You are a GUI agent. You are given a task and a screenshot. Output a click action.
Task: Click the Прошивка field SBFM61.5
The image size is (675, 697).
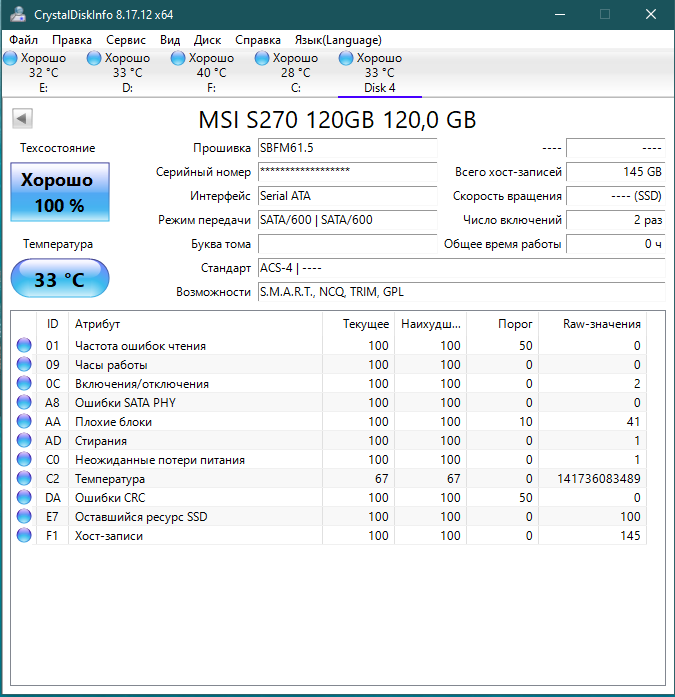tap(347, 148)
